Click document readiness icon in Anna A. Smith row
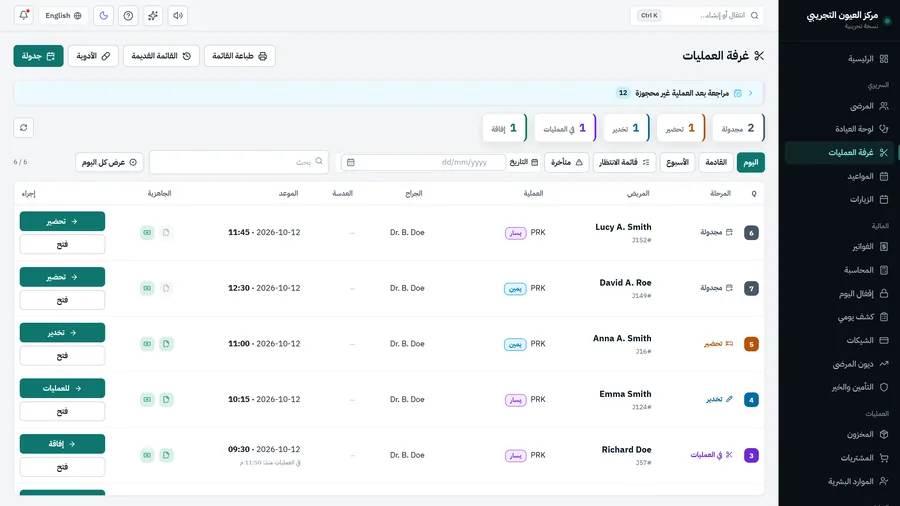 [x=166, y=344]
